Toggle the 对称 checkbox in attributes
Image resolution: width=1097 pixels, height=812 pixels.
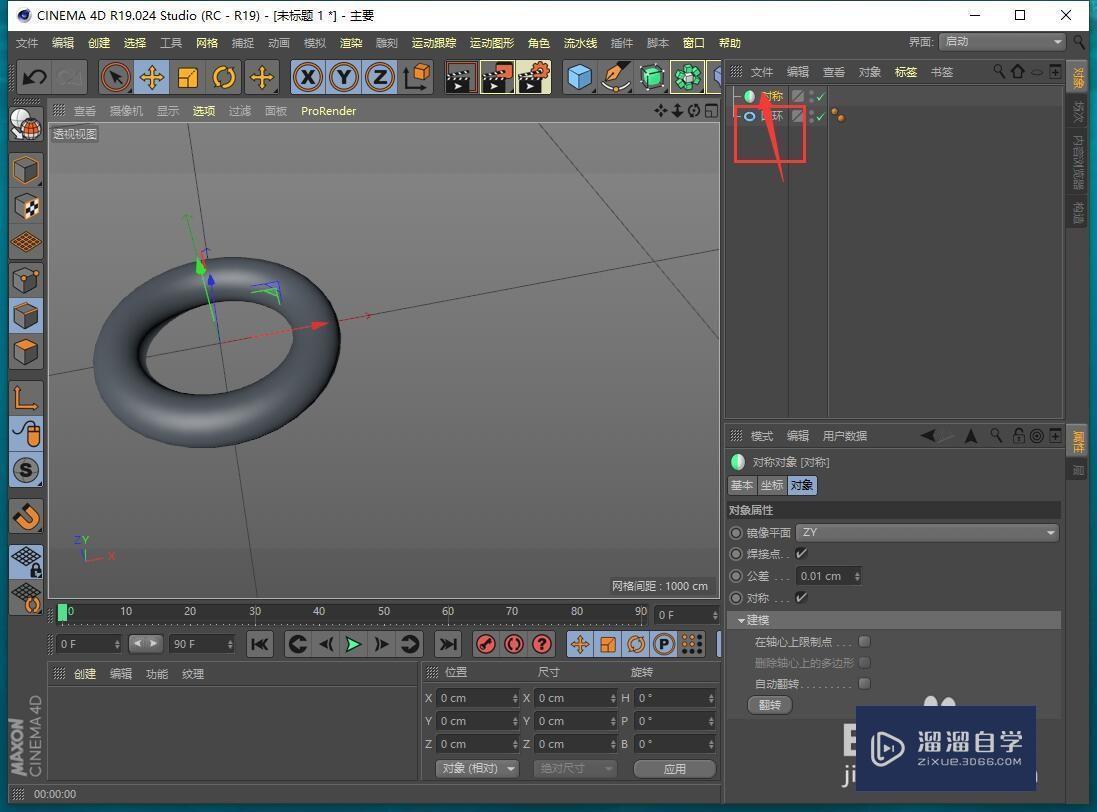click(x=801, y=597)
